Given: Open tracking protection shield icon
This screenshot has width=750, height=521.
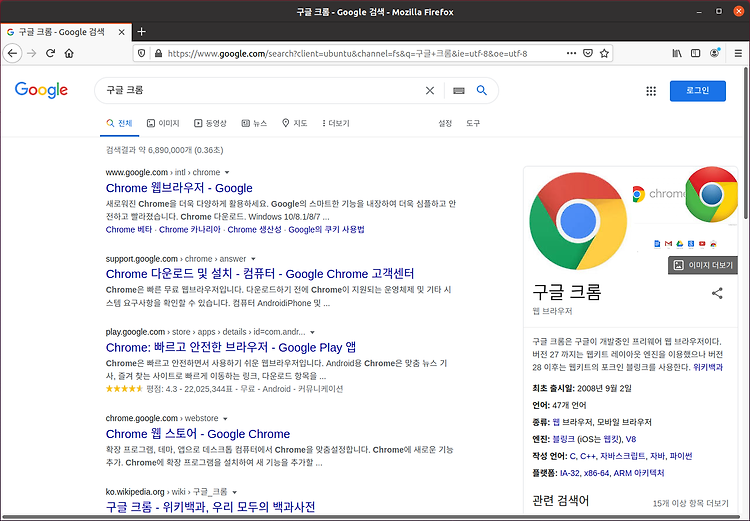Looking at the screenshot, I should pyautogui.click(x=142, y=53).
